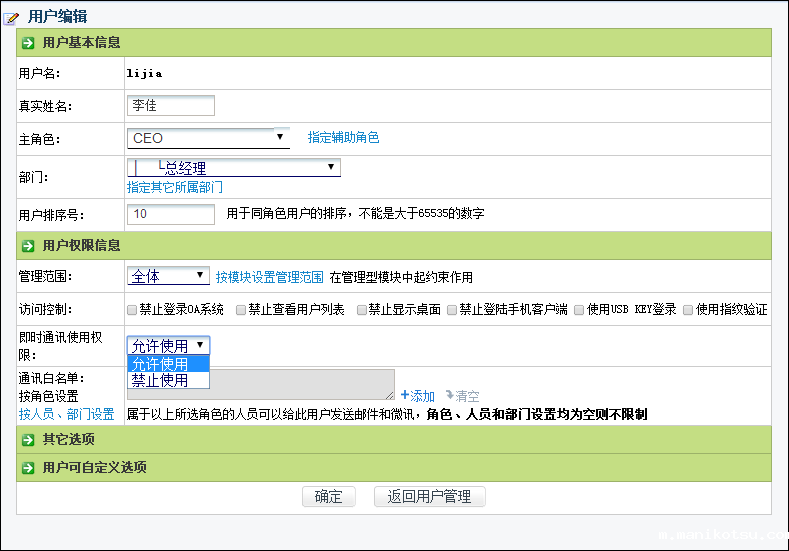Enable 禁止登录OA系统 checkbox
This screenshot has width=789, height=551.
(x=133, y=310)
